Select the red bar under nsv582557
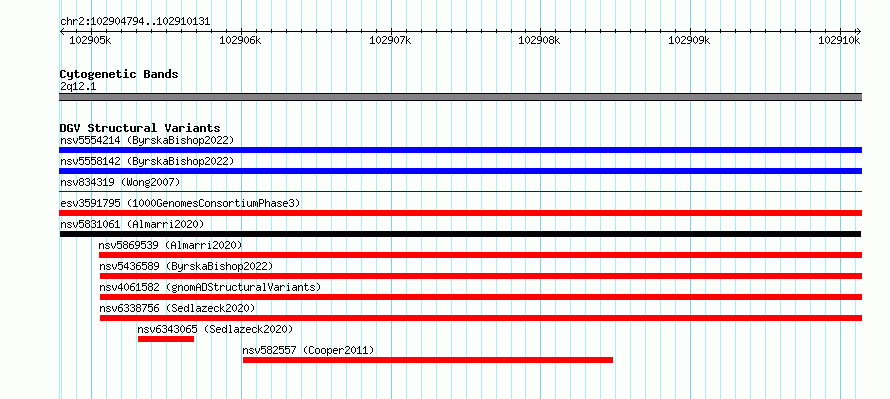 point(428,360)
